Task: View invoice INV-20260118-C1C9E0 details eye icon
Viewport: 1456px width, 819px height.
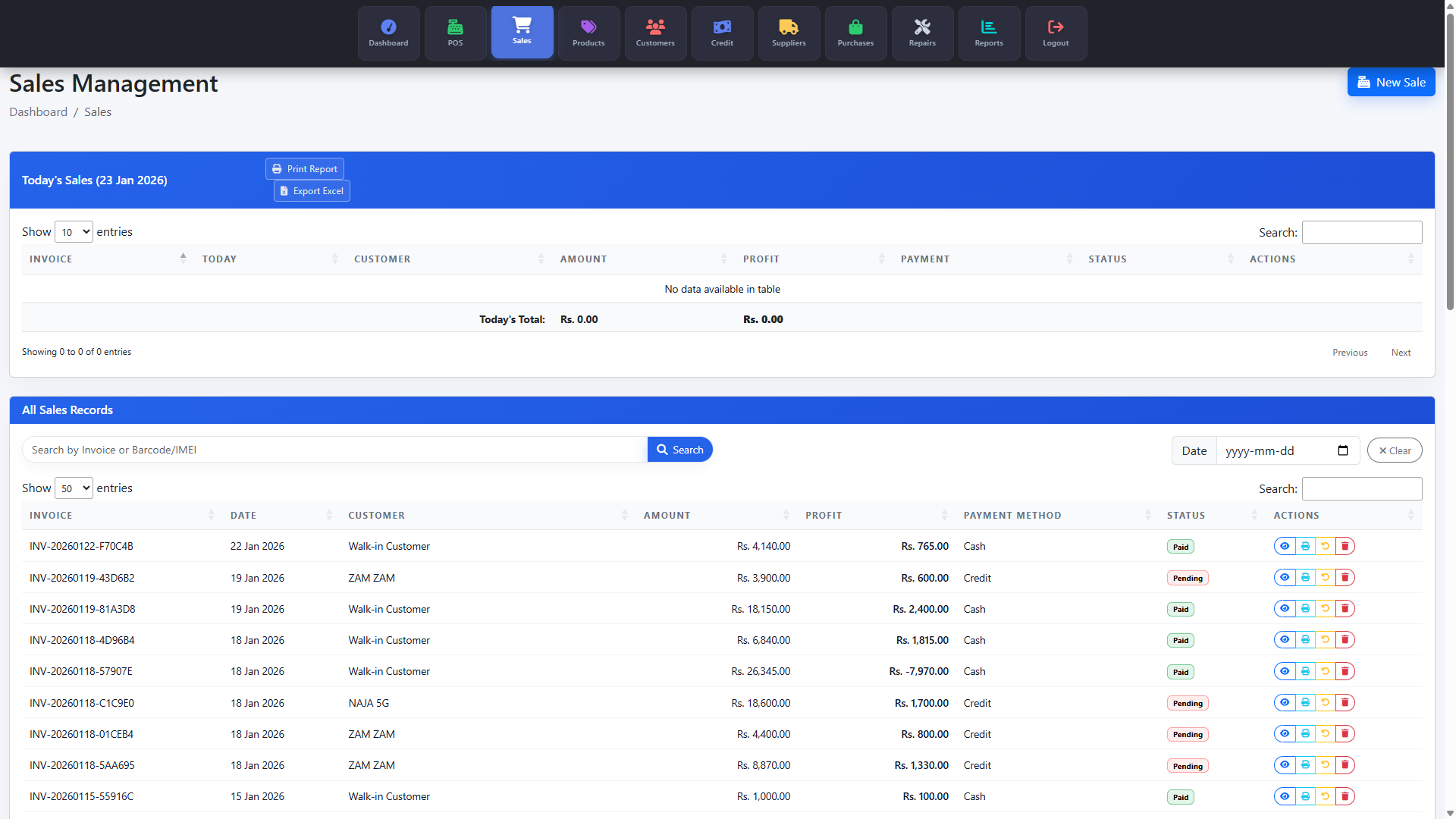Action: coord(1285,703)
